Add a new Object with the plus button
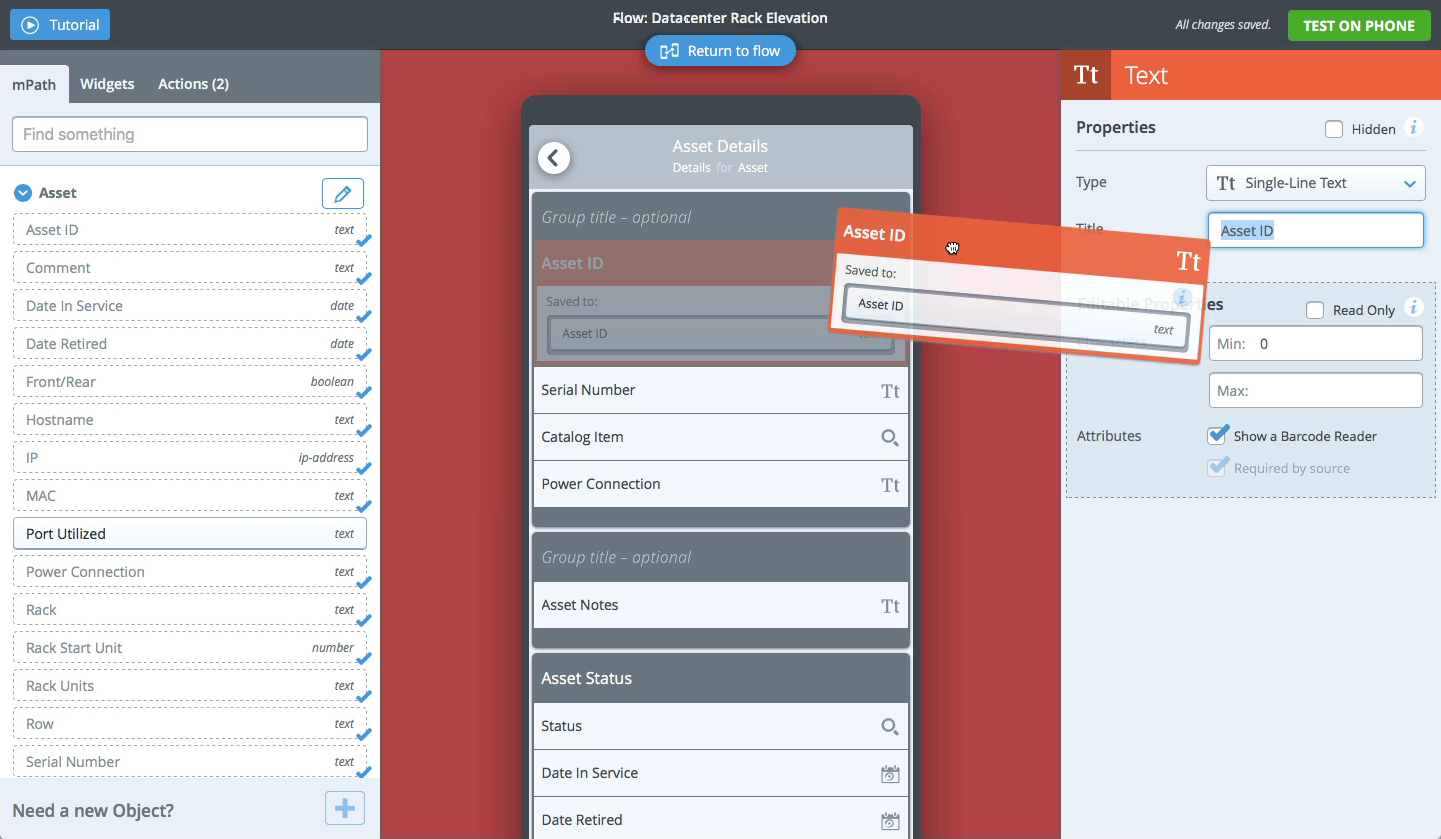 point(345,808)
